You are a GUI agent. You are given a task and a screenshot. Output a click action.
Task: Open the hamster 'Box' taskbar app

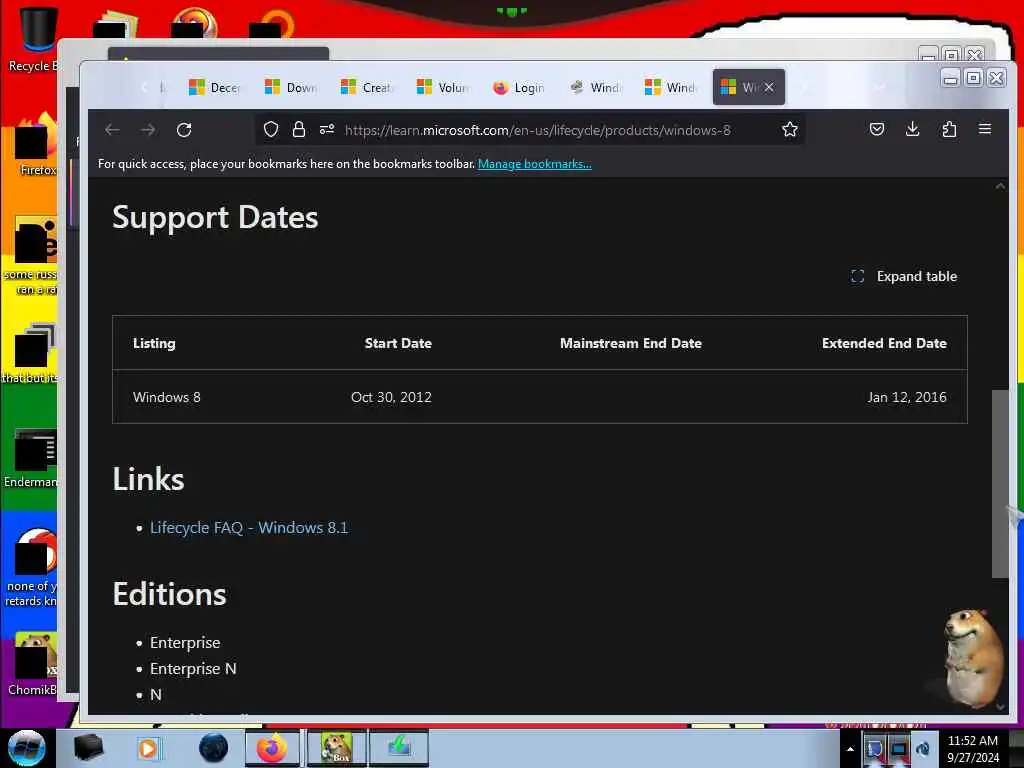pyautogui.click(x=336, y=748)
